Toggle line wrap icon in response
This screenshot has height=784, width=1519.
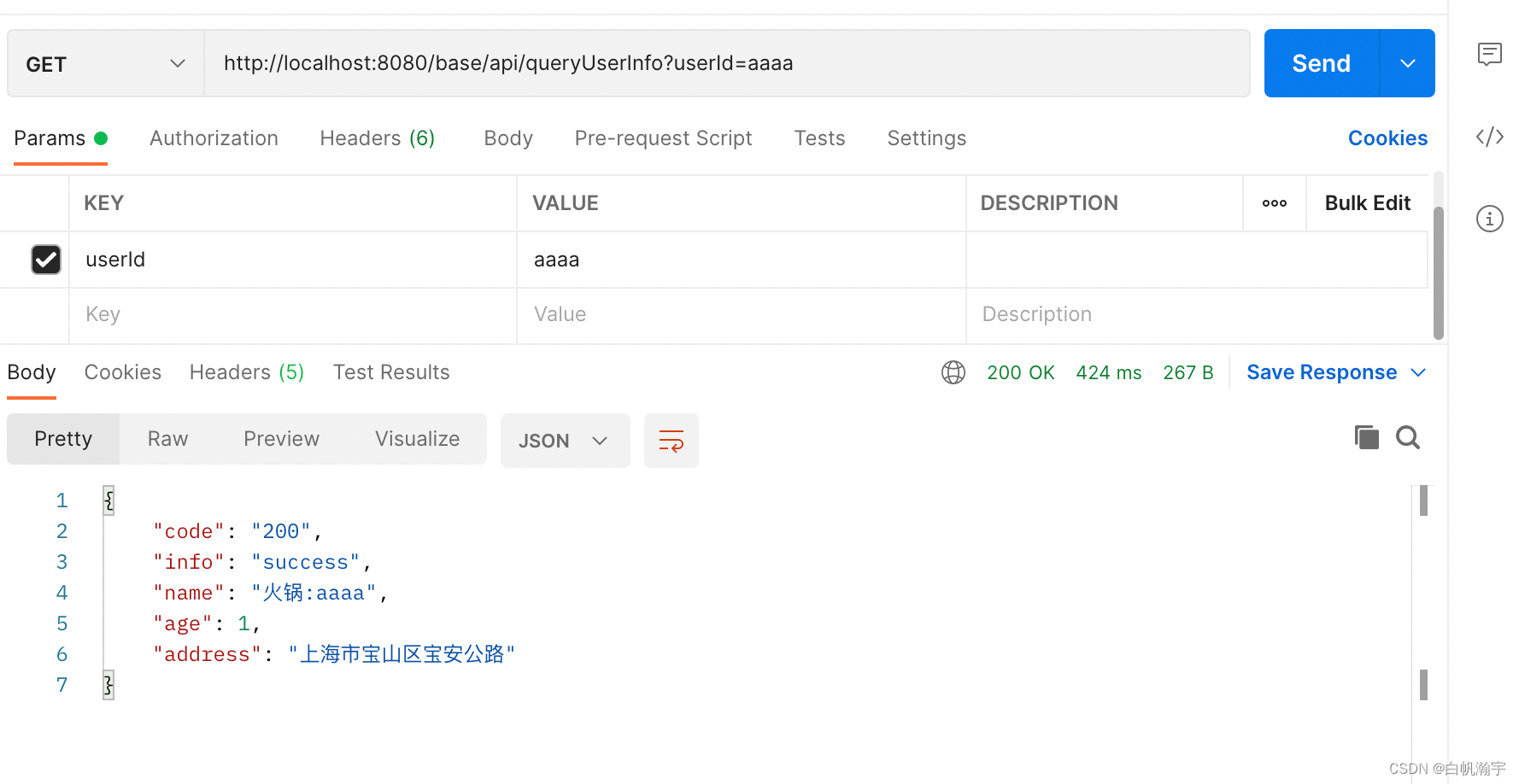coord(672,441)
